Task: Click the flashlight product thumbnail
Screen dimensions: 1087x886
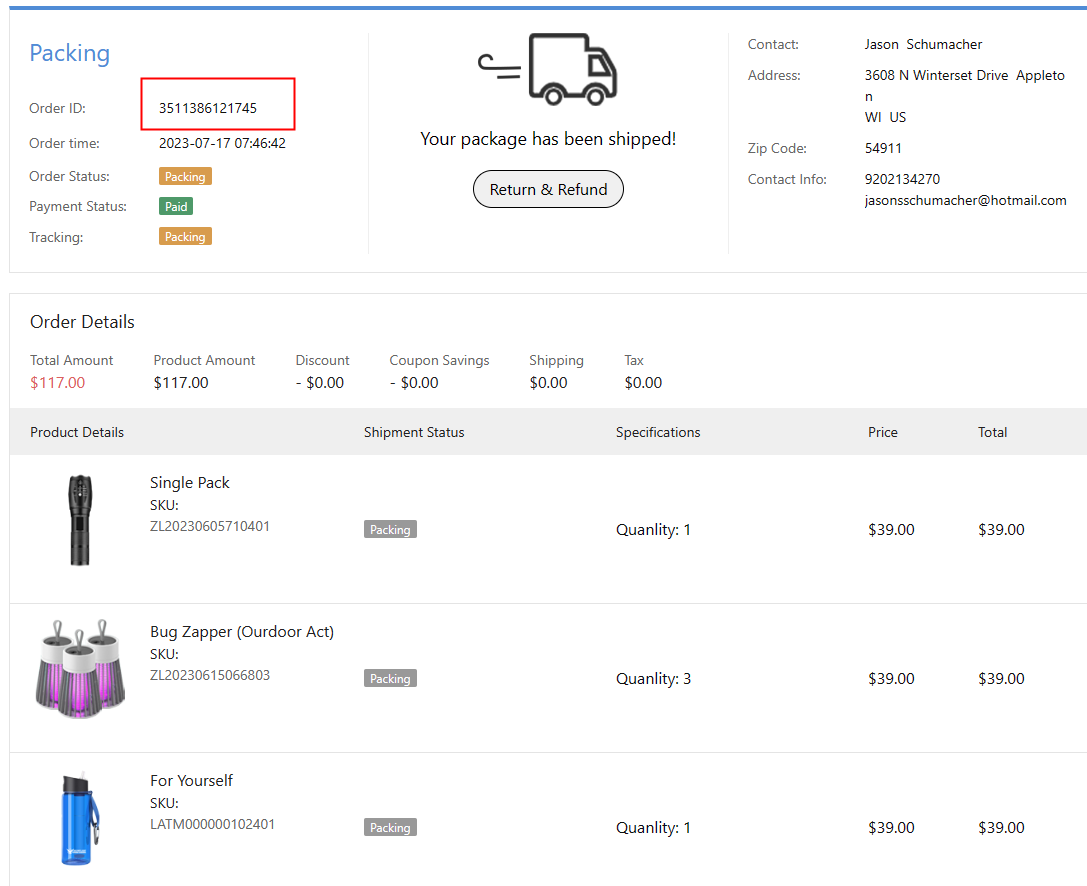Action: click(79, 520)
